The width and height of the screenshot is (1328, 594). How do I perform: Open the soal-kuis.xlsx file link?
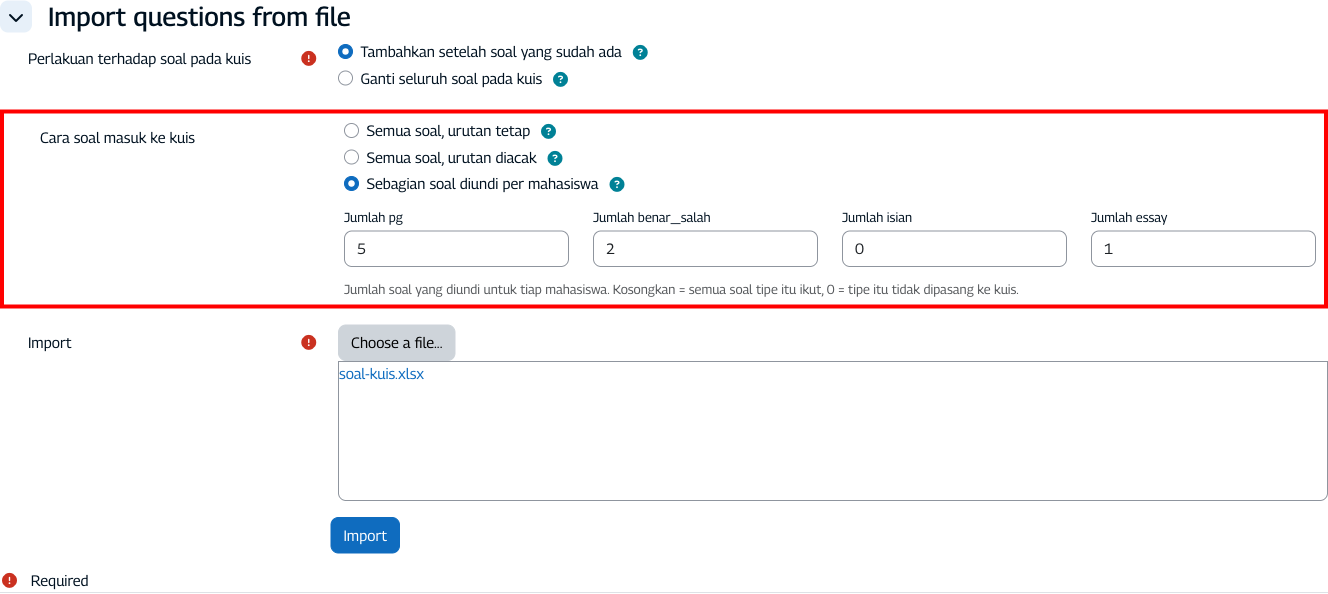pos(381,374)
